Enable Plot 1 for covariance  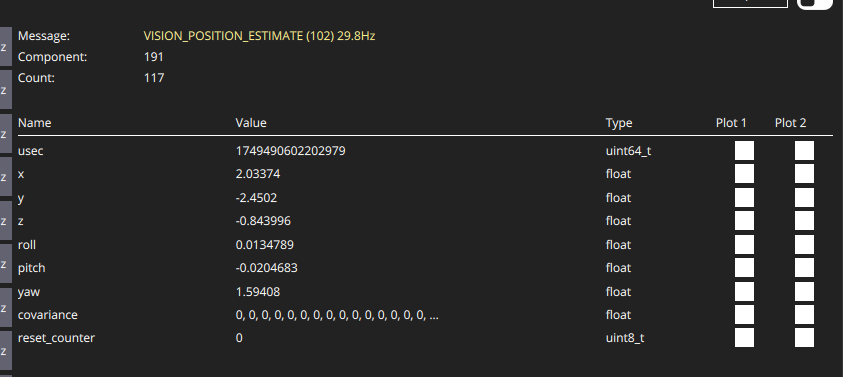pos(744,315)
